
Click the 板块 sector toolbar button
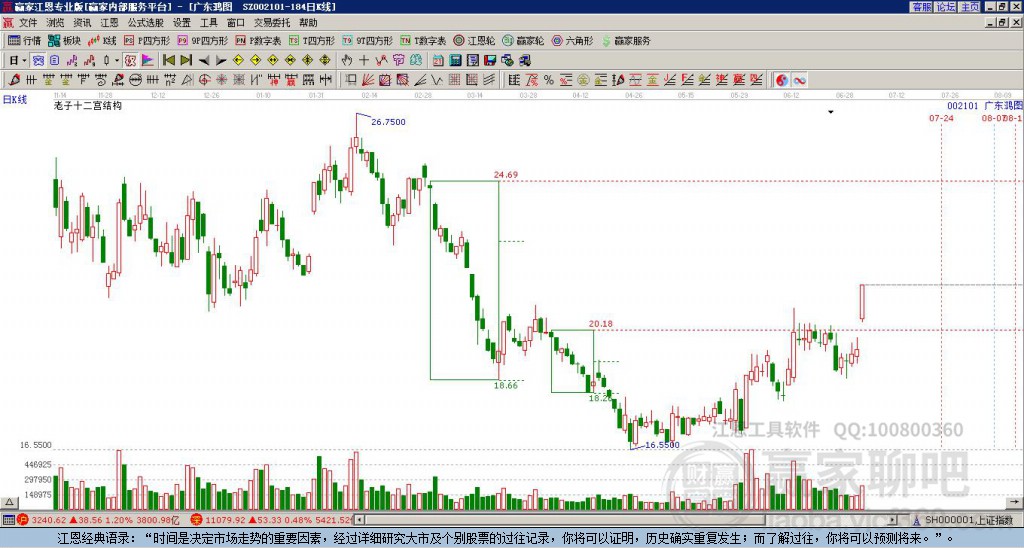(65, 40)
